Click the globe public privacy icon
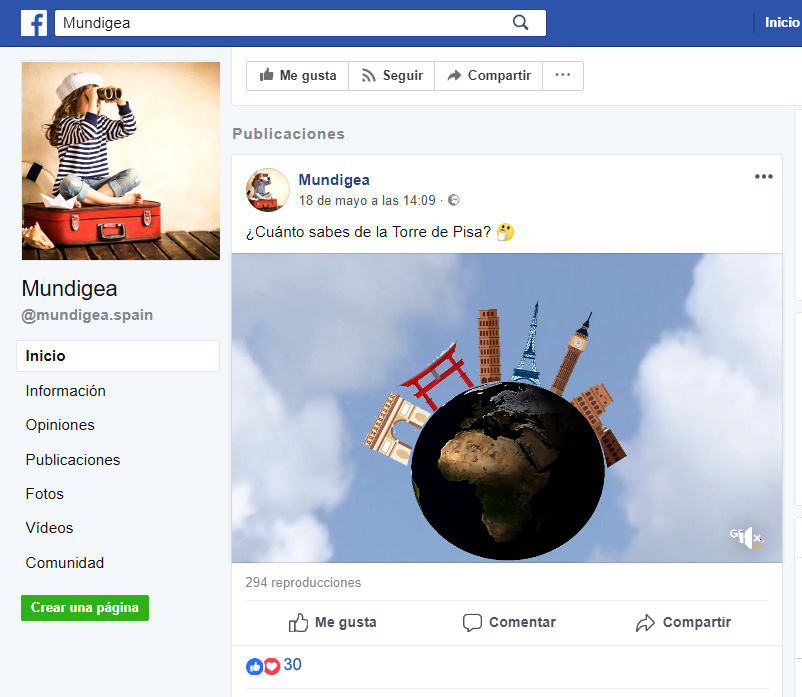The image size is (802, 697). tap(453, 201)
